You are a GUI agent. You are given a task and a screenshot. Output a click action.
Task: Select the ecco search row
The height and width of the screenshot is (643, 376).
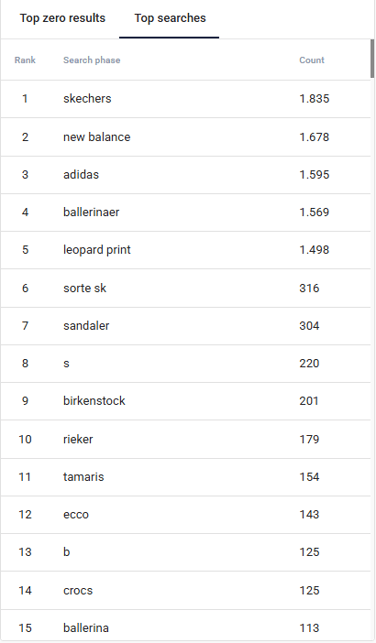point(185,515)
